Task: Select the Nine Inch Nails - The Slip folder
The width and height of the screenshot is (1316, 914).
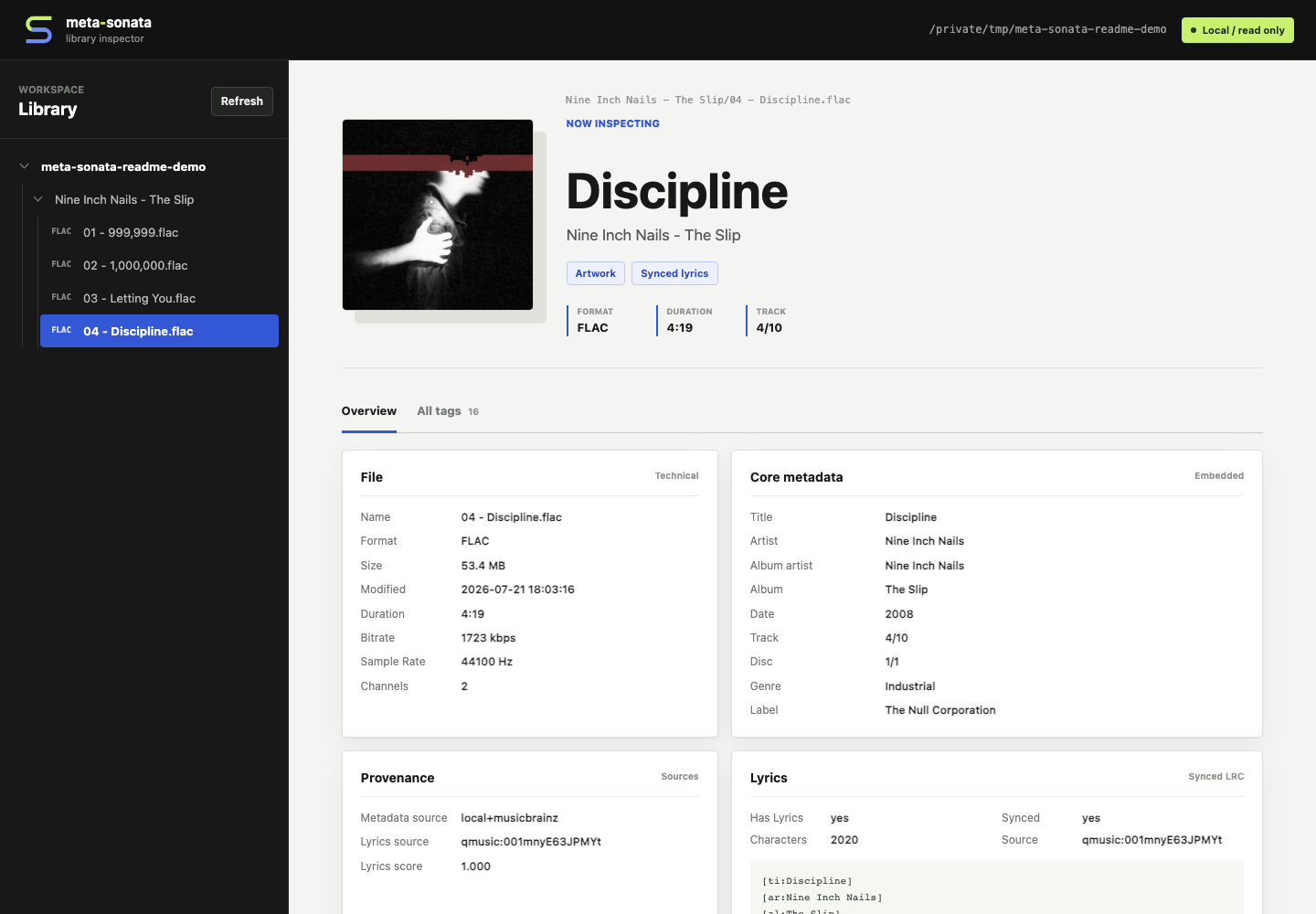Action: 124,200
